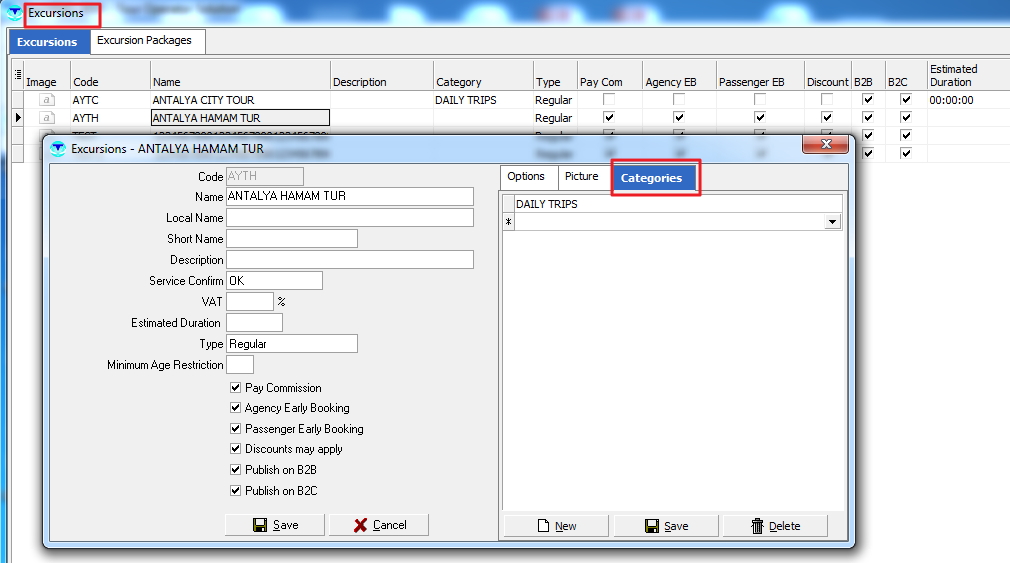Toggle the Publish on B2B checkbox
This screenshot has height=563, width=1010.
236,470
